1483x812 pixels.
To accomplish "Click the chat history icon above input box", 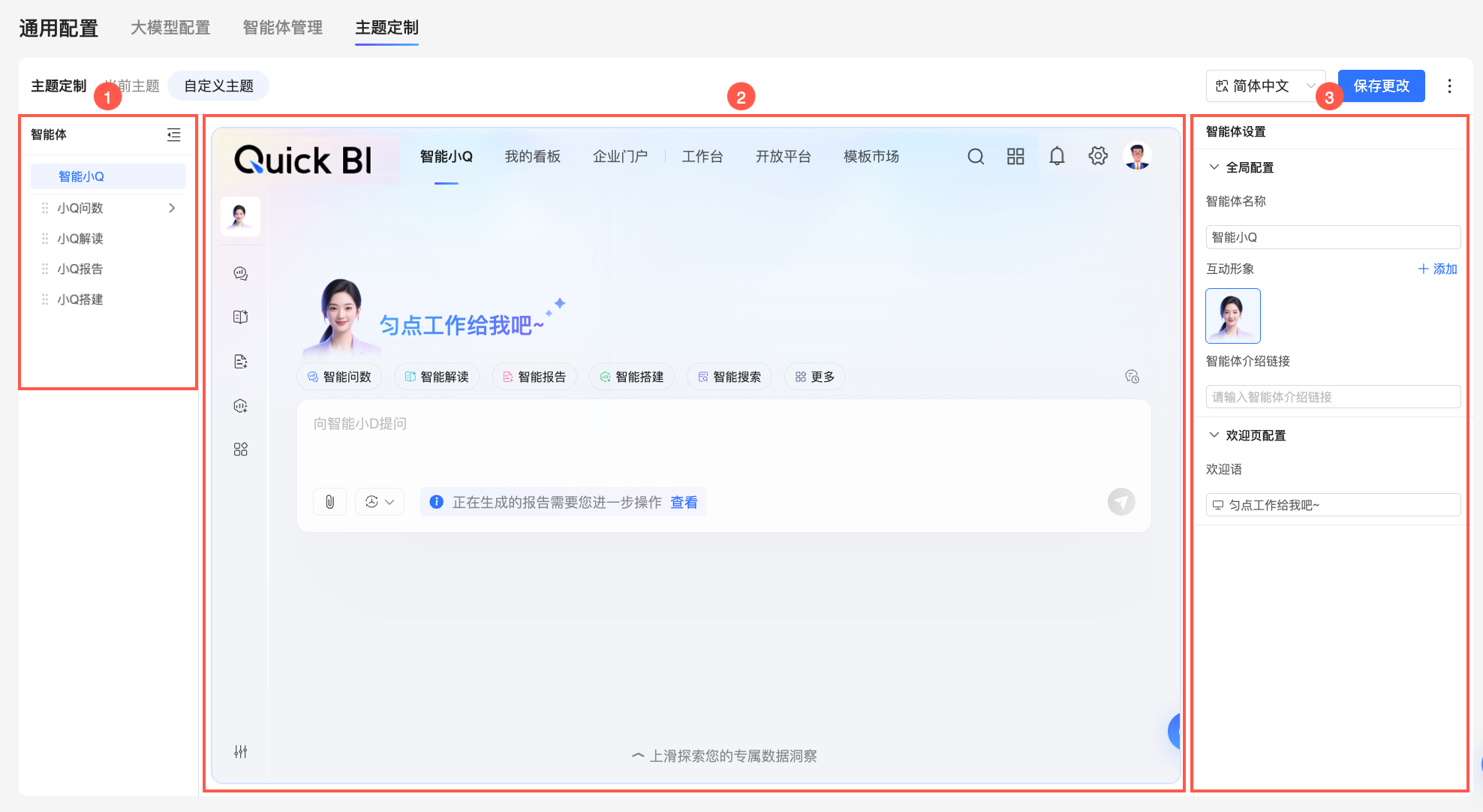I will click(x=1132, y=377).
